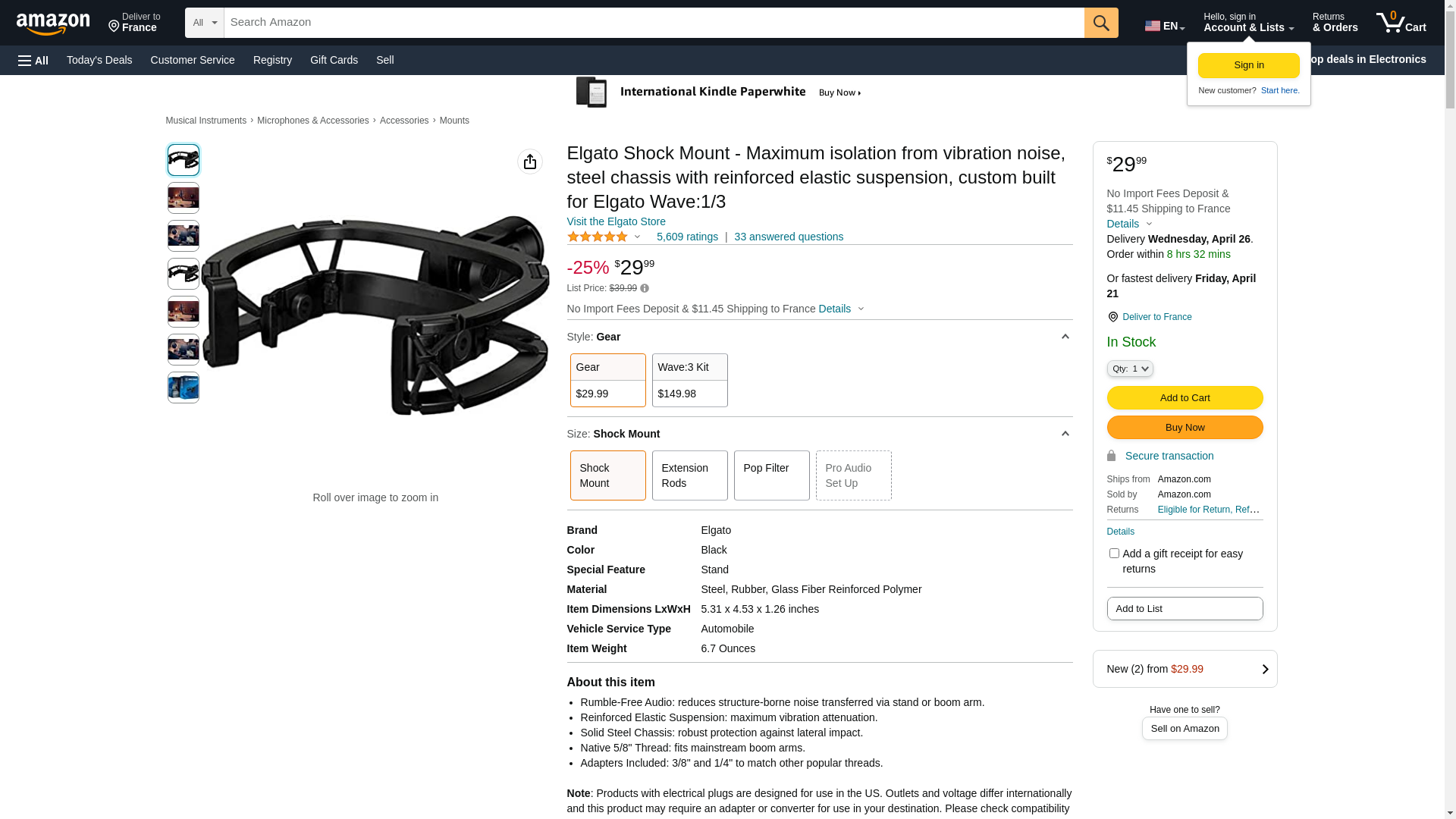1456x819 pixels.
Task: Select the second product thumbnail image
Action: (183, 198)
